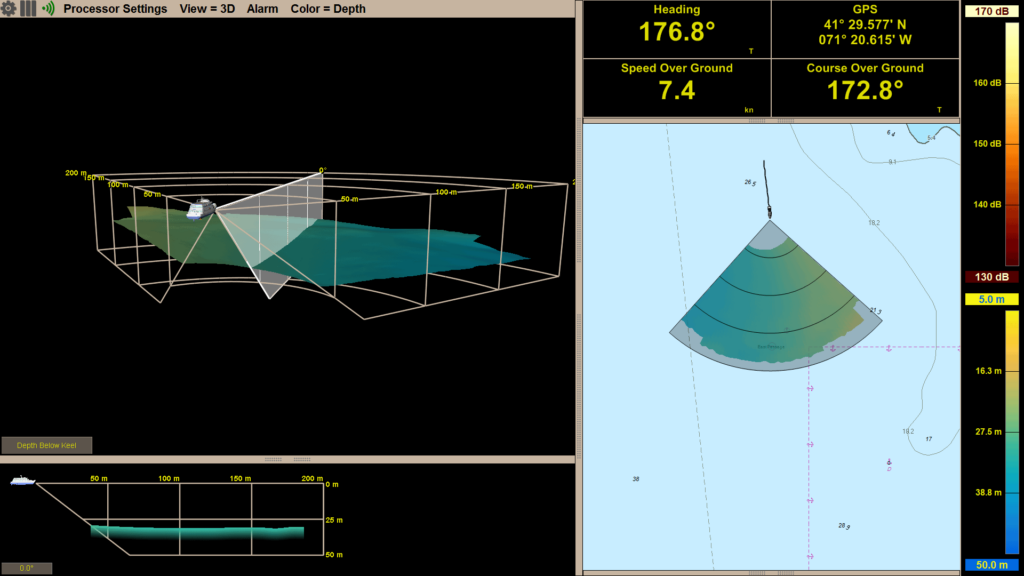Click latitude 41° 29.577' N

point(865,25)
